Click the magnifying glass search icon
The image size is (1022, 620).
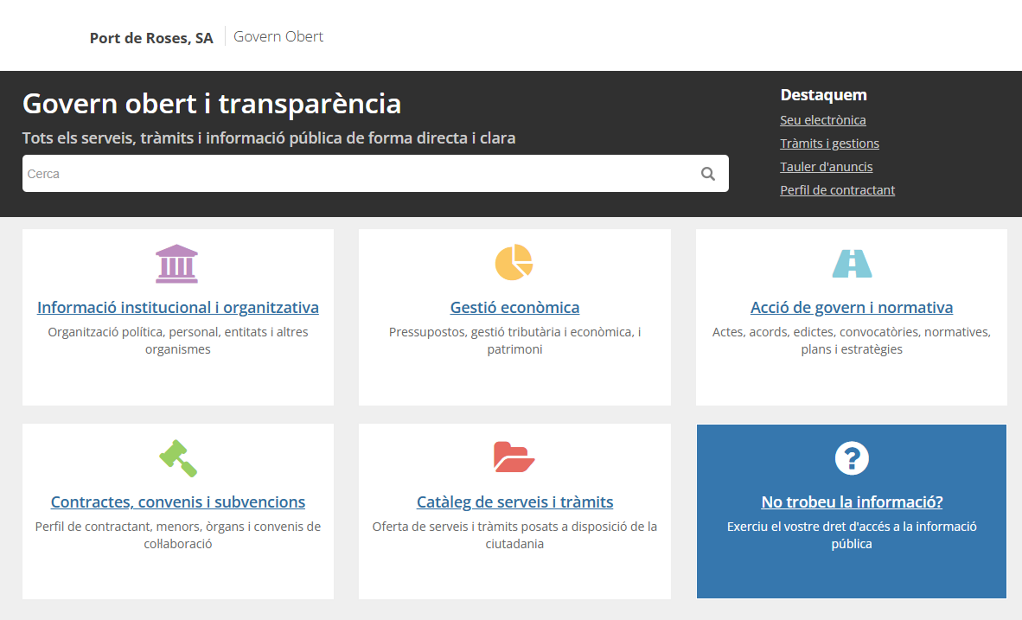708,174
